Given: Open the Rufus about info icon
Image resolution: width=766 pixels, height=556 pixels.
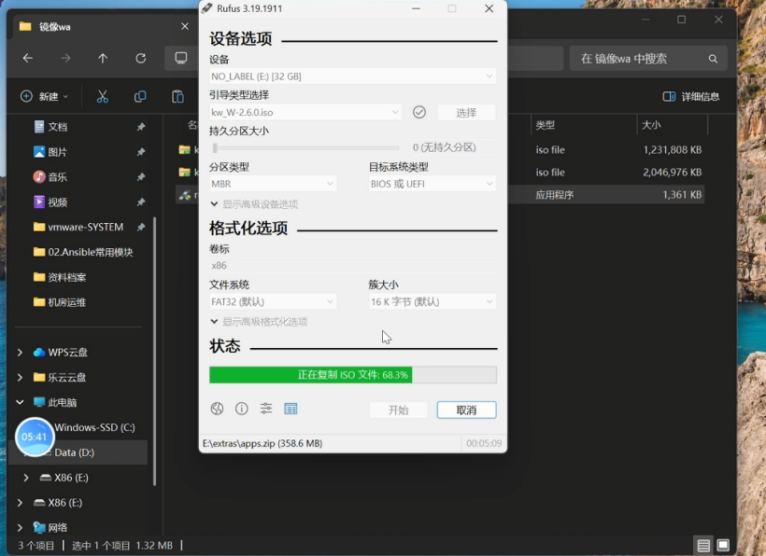Looking at the screenshot, I should (241, 408).
